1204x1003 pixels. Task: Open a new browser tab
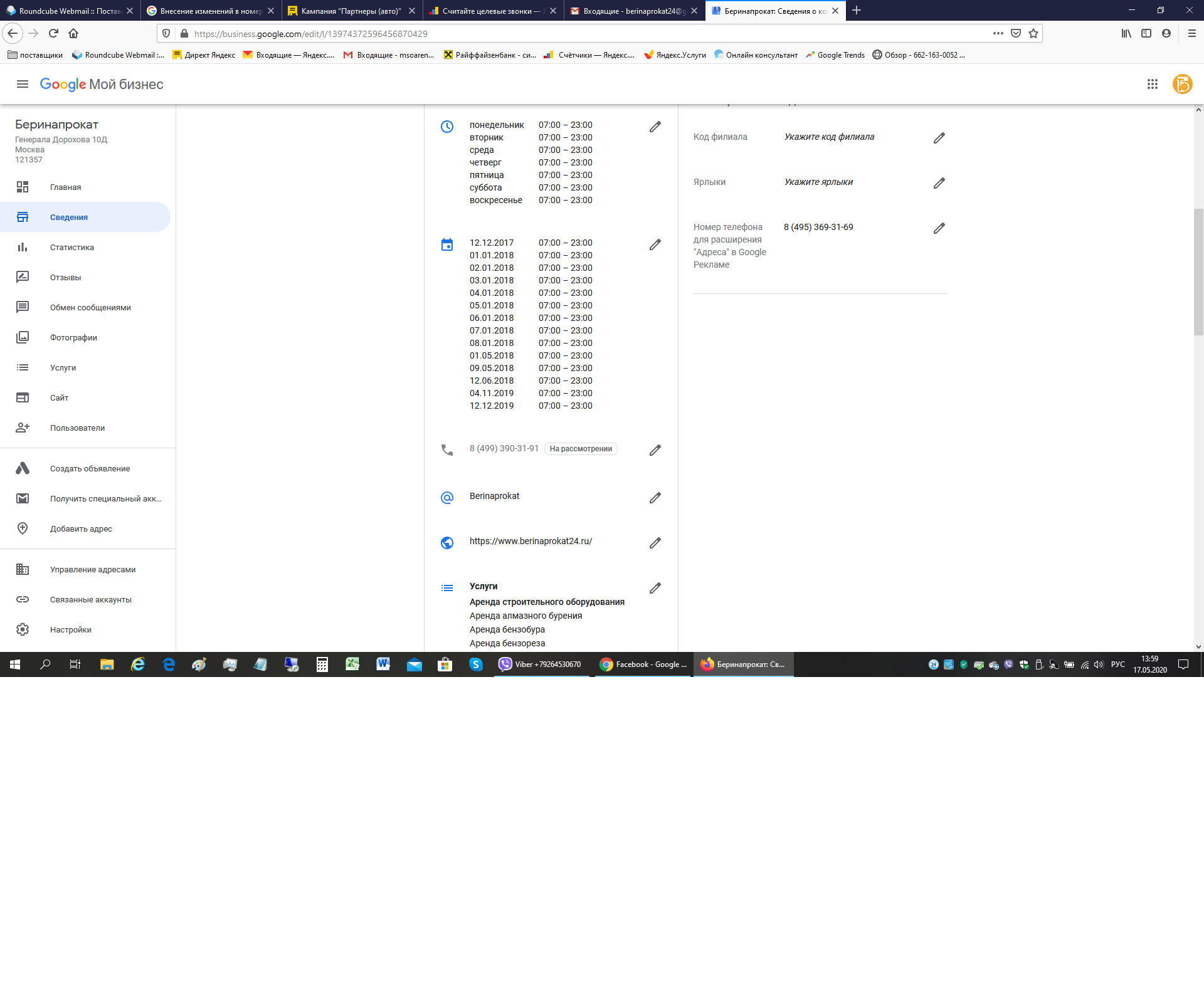pos(857,11)
